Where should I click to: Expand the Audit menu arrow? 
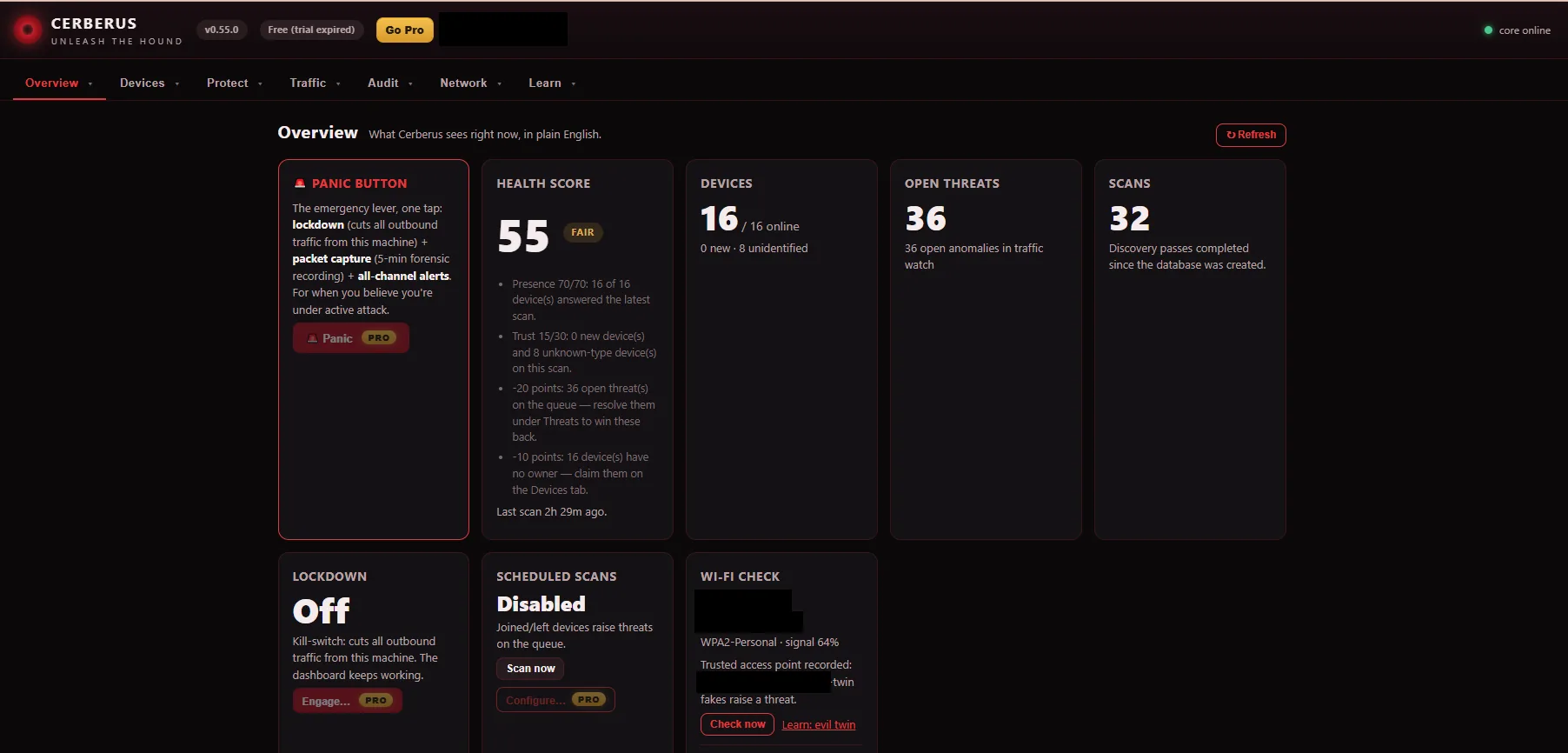[410, 84]
